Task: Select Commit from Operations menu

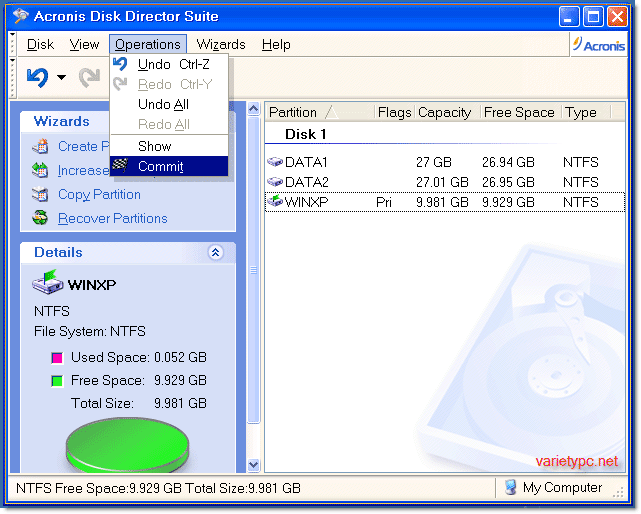Action: pos(160,166)
